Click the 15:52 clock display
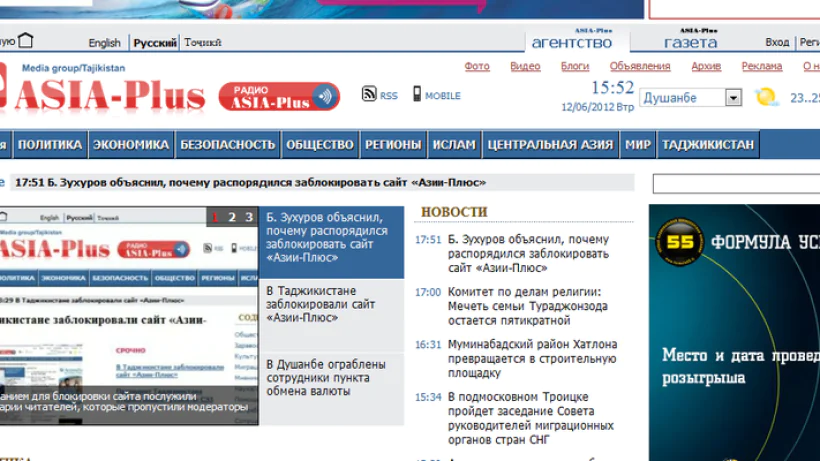Screen dimensions: 820x461 (x=612, y=87)
